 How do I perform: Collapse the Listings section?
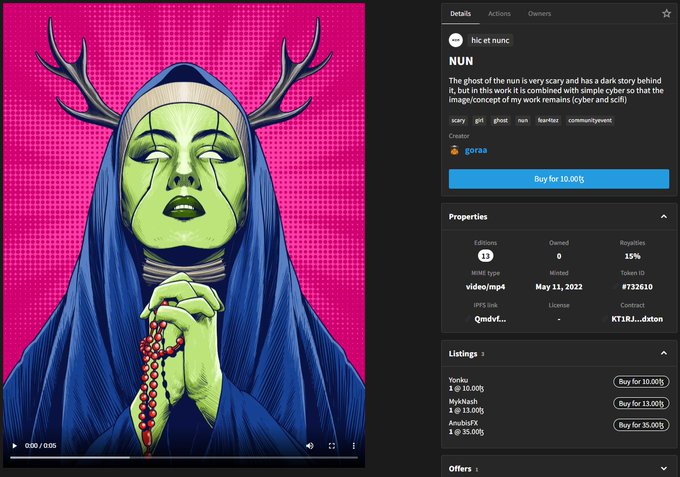tap(664, 353)
